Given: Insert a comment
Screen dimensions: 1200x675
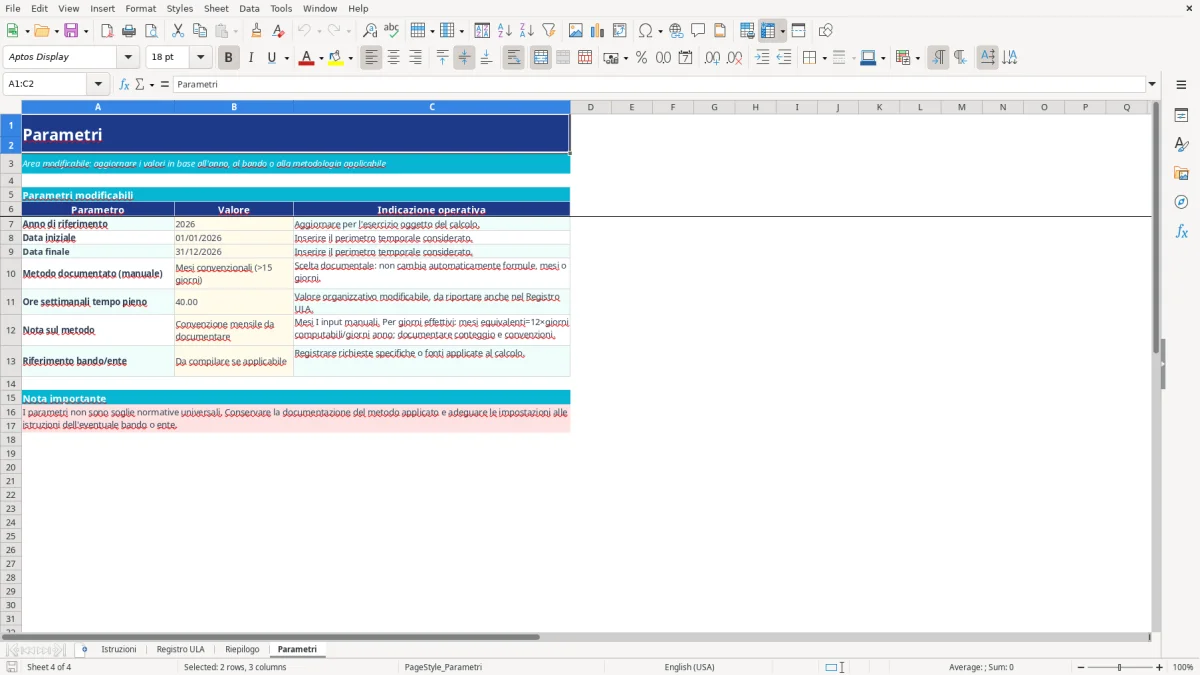Looking at the screenshot, I should coord(698,31).
